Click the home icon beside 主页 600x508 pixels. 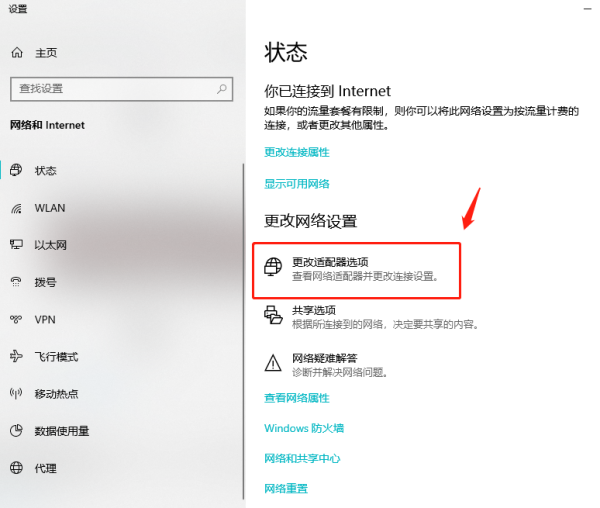17,52
